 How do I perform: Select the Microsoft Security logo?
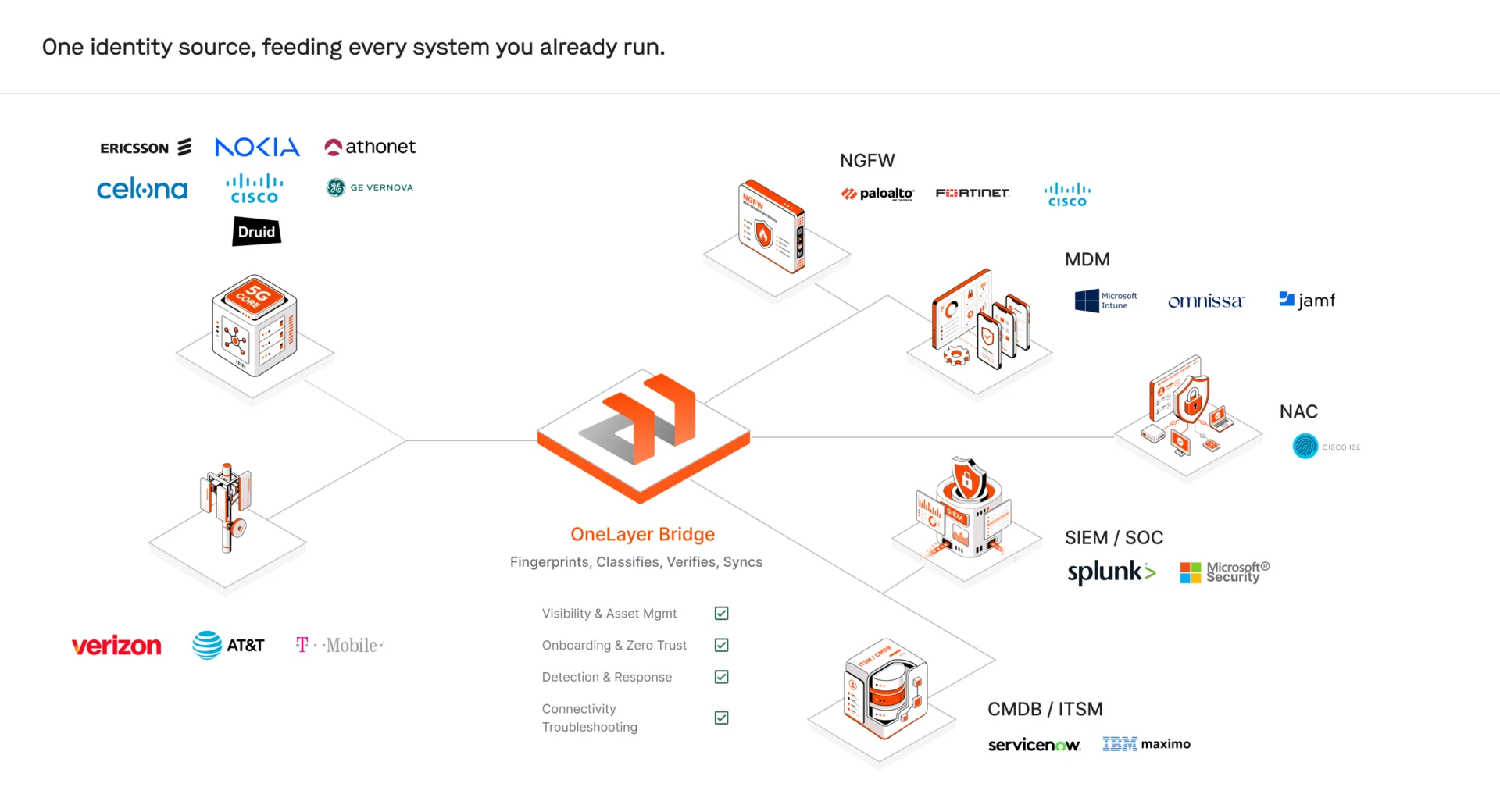tap(1225, 572)
